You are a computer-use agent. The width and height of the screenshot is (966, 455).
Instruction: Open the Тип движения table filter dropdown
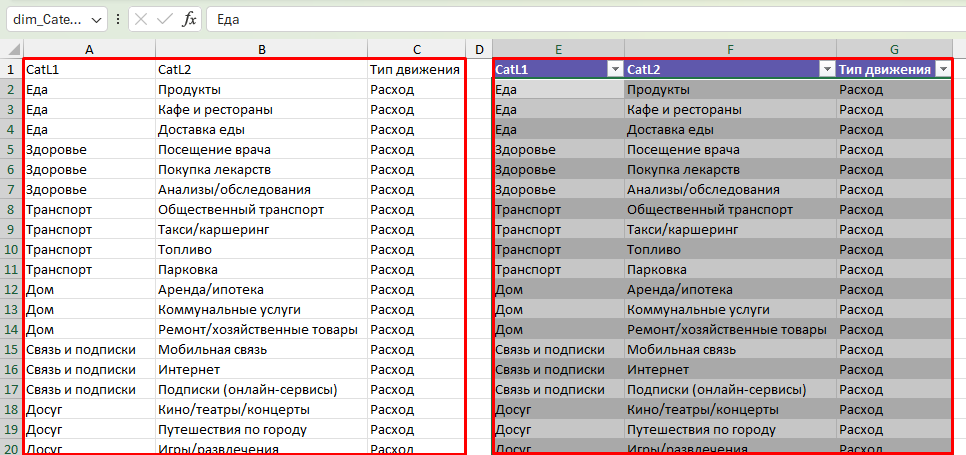point(943,70)
